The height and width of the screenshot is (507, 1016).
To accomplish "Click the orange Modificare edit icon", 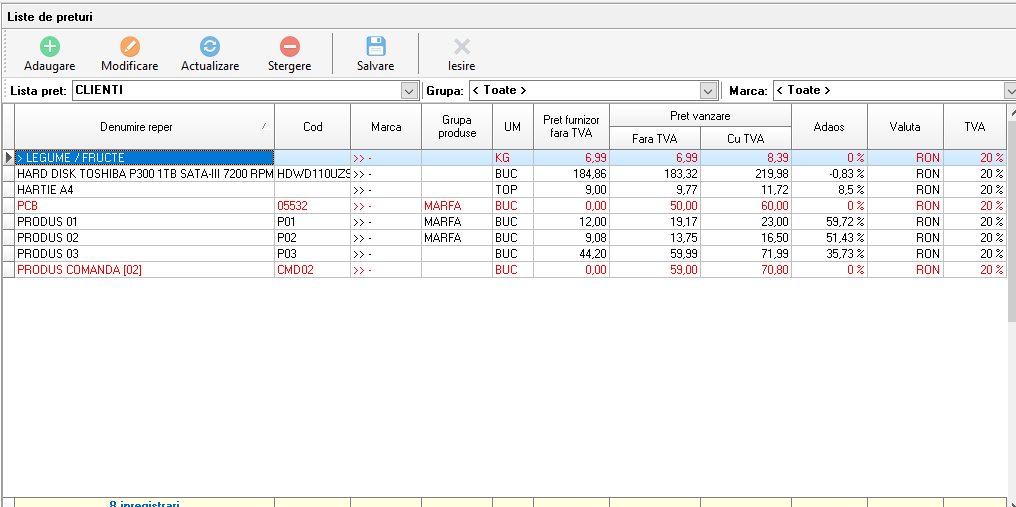I will (x=130, y=46).
